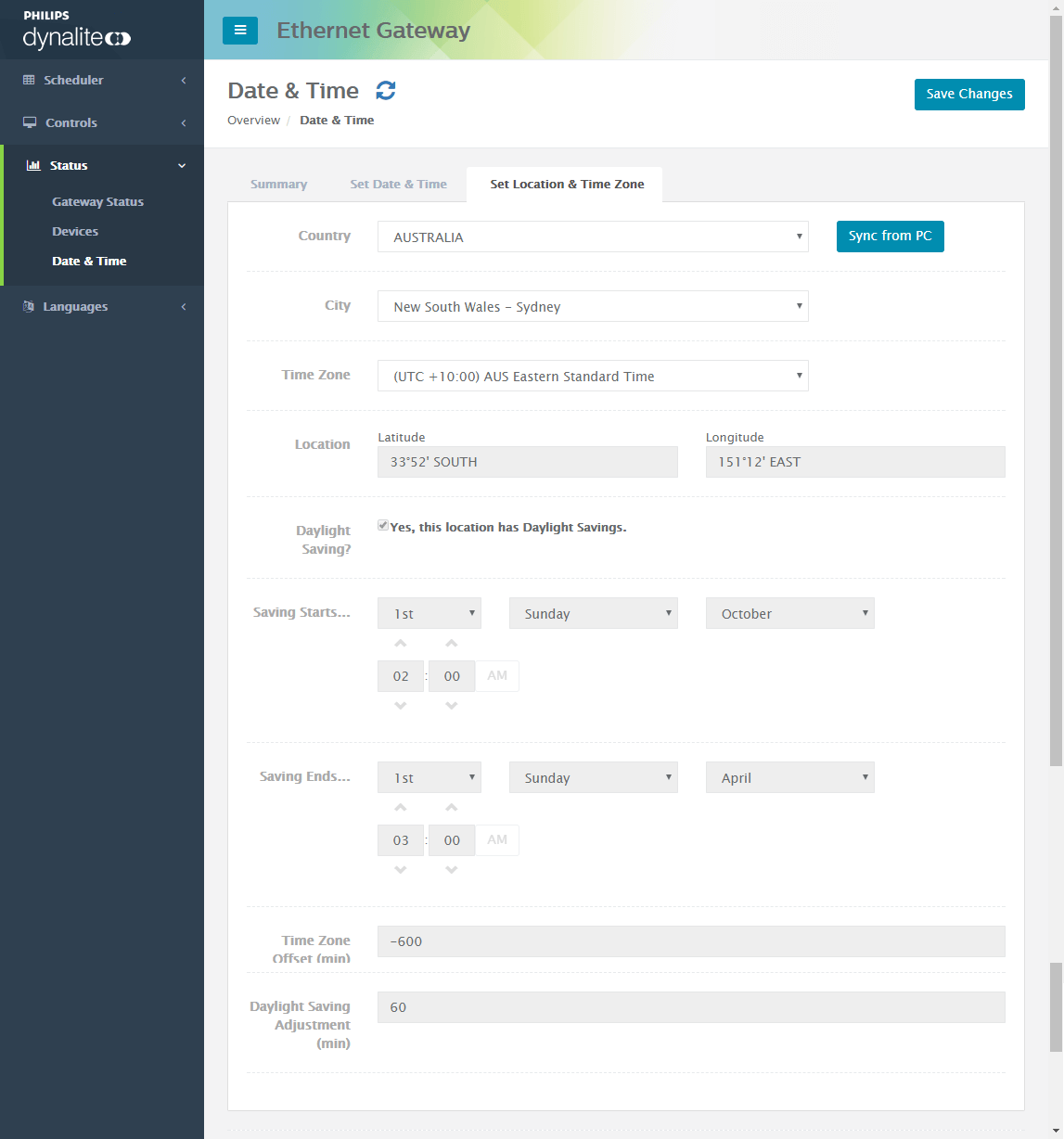Open the Time Zone dropdown
Screen dimensions: 1064x1139
coord(593,376)
